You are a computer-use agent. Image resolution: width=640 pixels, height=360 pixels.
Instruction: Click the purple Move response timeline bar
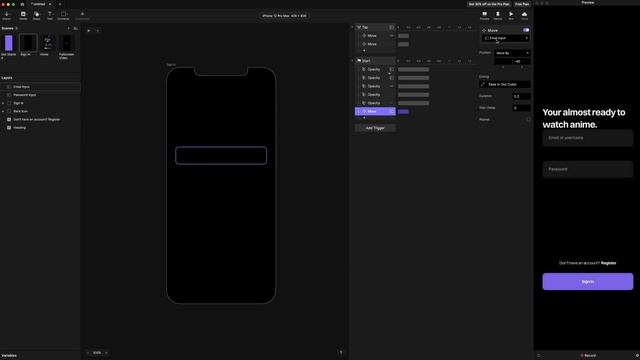click(x=403, y=111)
